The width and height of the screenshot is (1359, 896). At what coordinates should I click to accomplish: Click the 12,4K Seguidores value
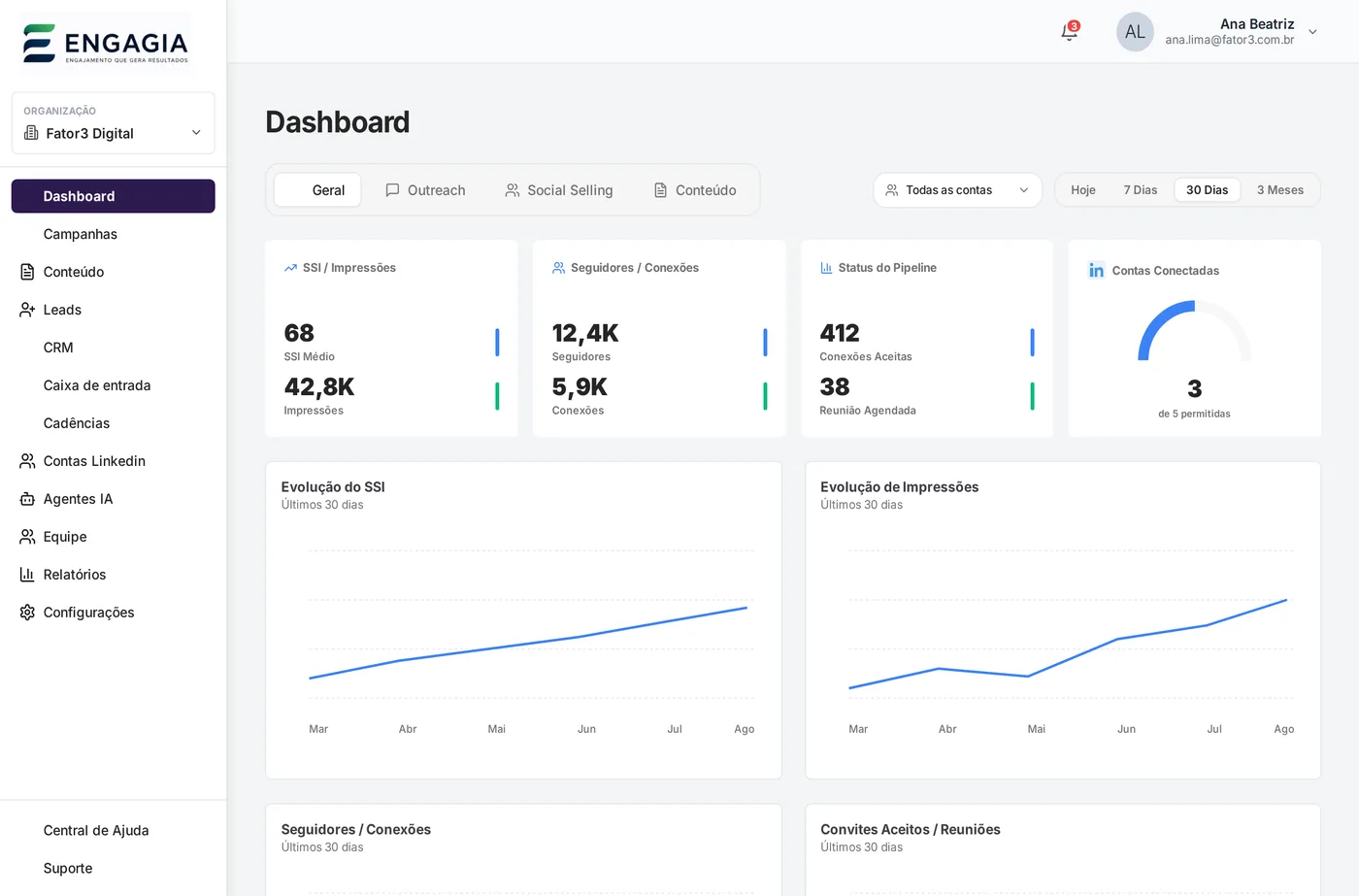[x=585, y=333]
